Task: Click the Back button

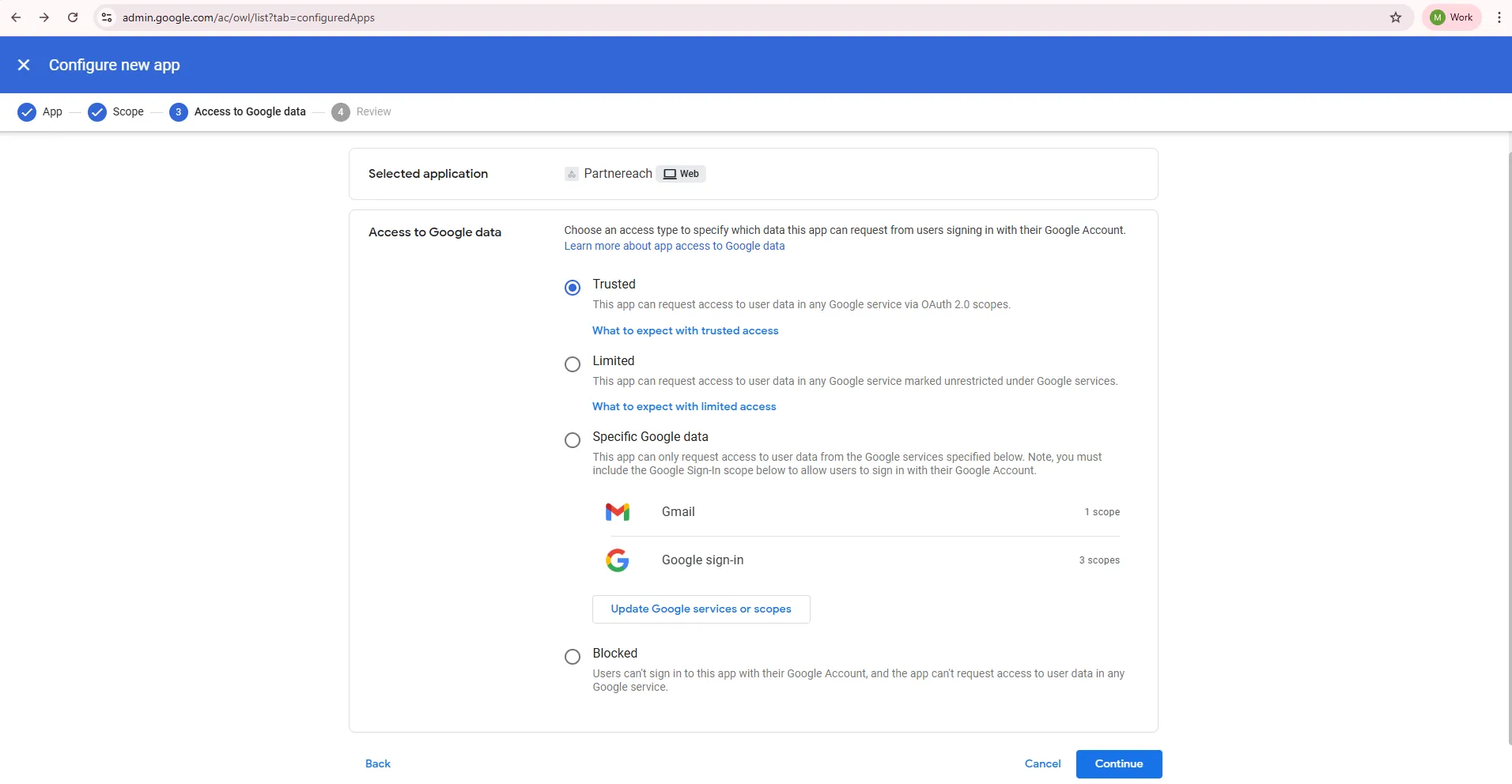Action: click(x=378, y=763)
